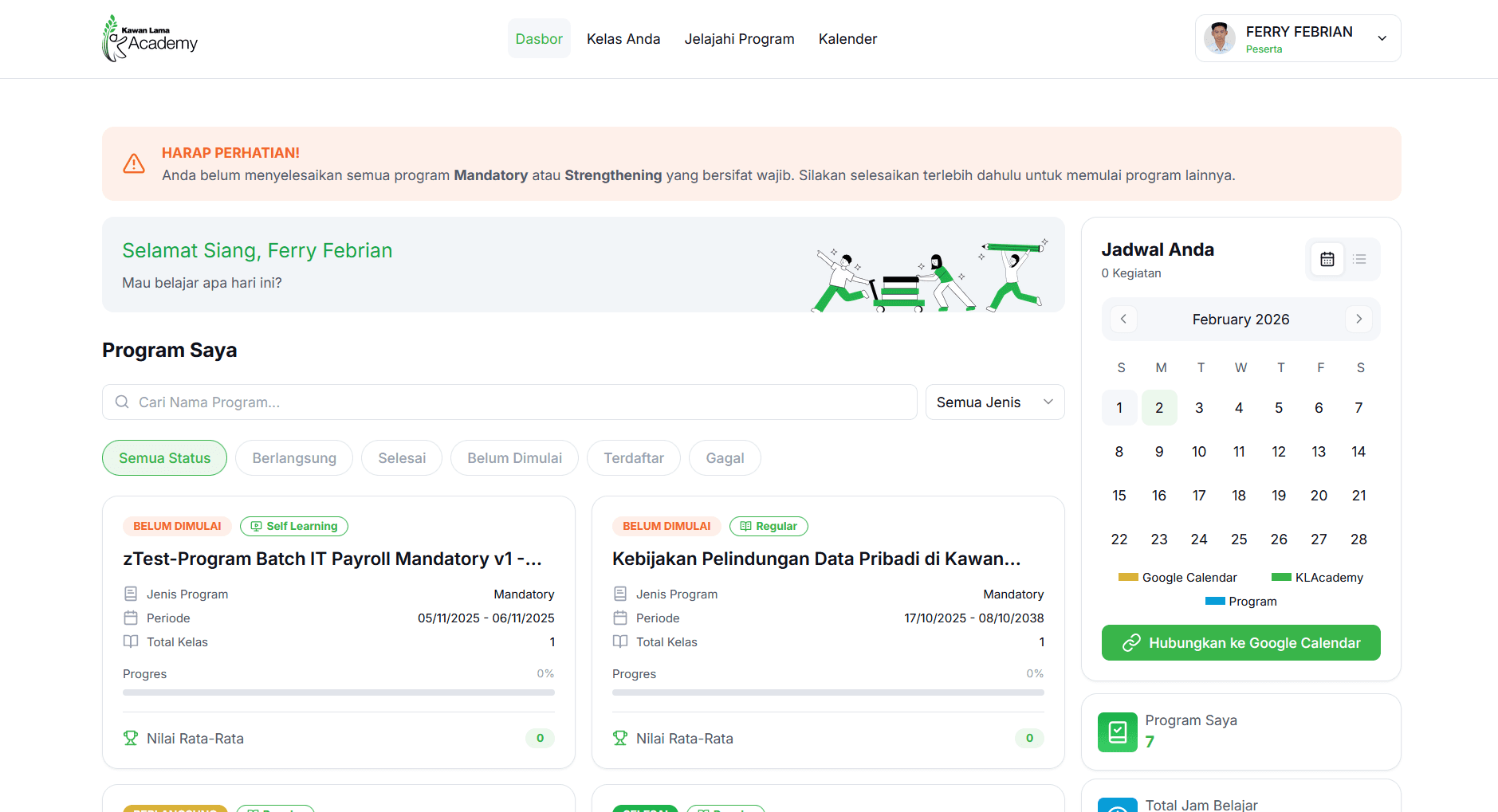This screenshot has height=812, width=1498.
Task: Click the Regular badge on Kebijakan card
Action: coord(769,526)
